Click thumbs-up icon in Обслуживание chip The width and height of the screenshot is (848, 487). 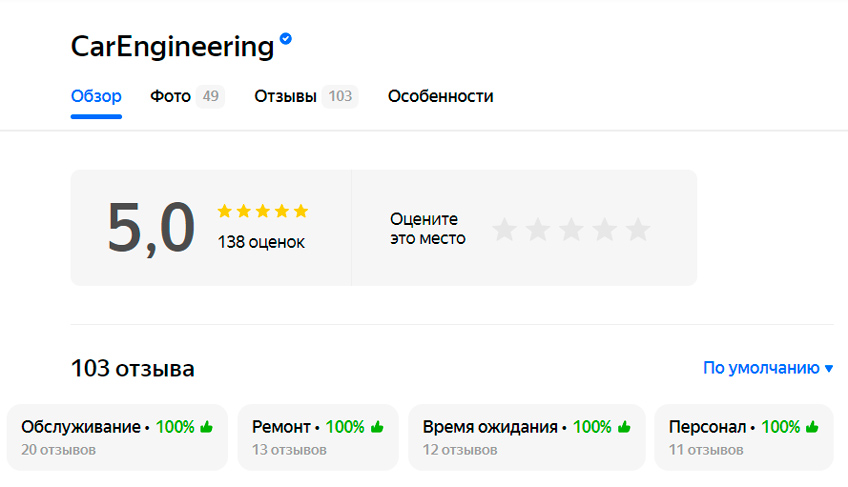[x=207, y=427]
